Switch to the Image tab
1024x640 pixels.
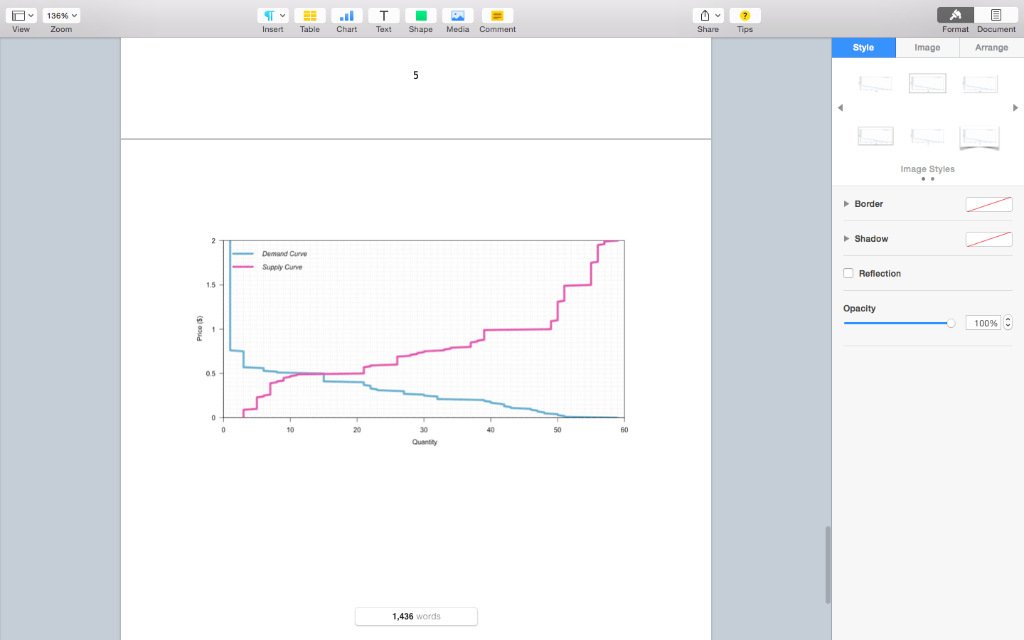(926, 47)
